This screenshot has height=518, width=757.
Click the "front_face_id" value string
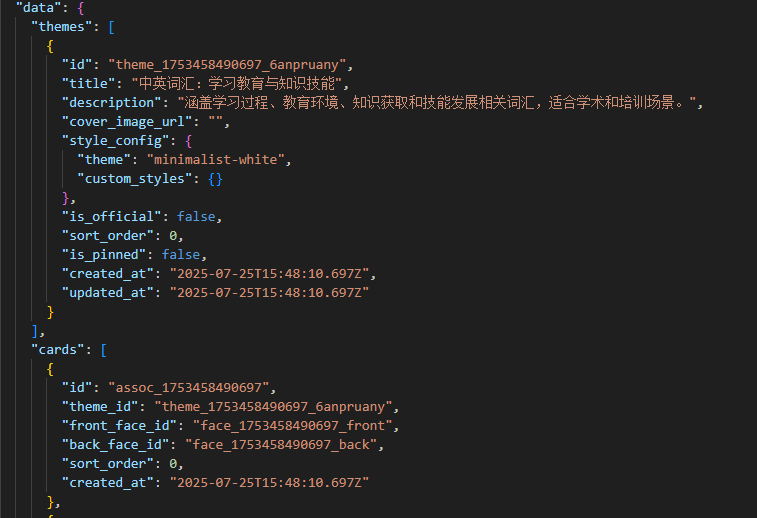pos(293,426)
